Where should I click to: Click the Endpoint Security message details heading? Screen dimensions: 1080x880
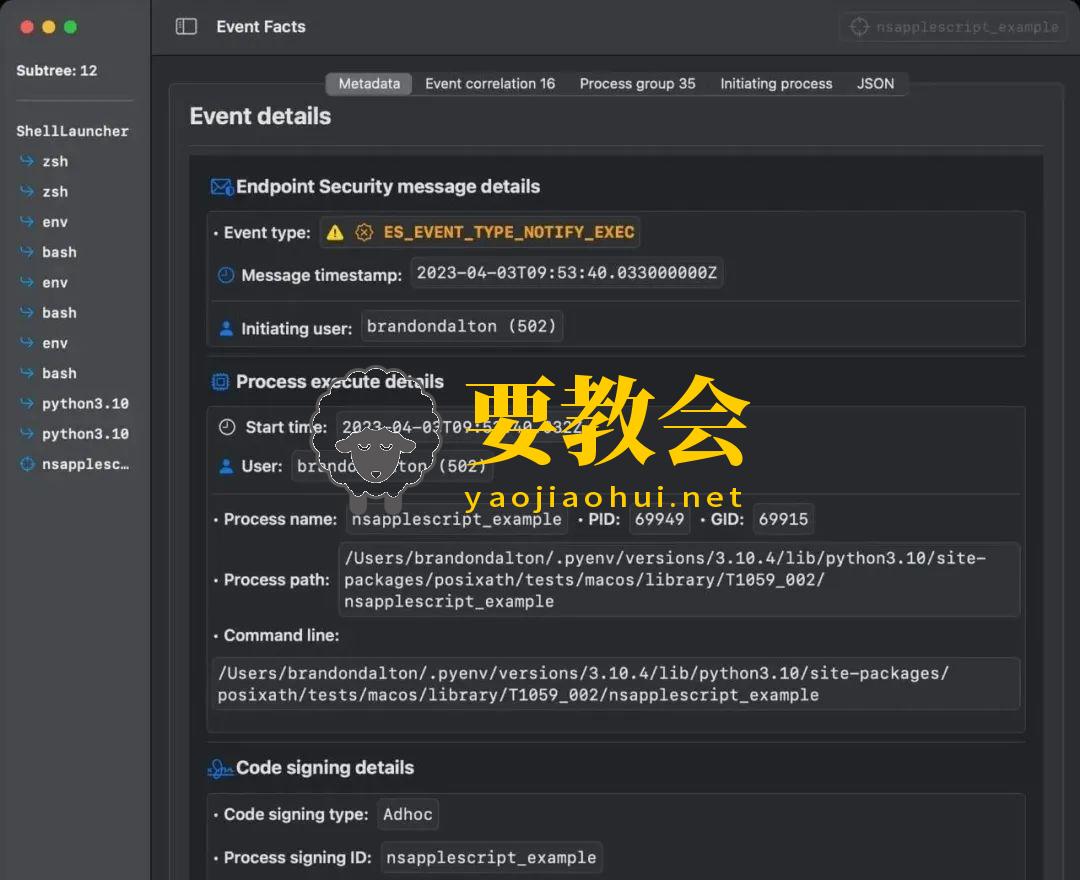point(388,187)
